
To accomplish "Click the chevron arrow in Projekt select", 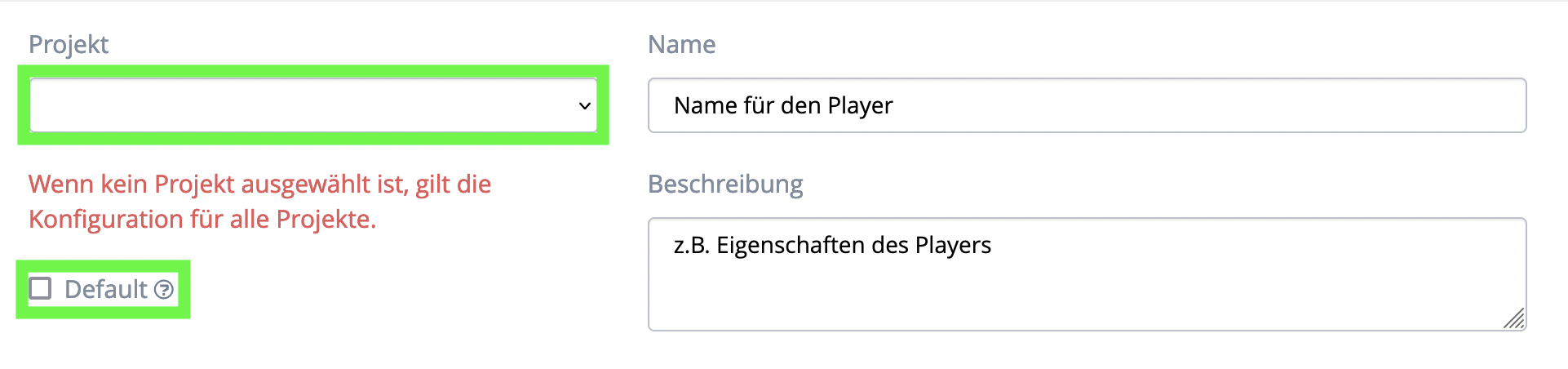I will [584, 105].
